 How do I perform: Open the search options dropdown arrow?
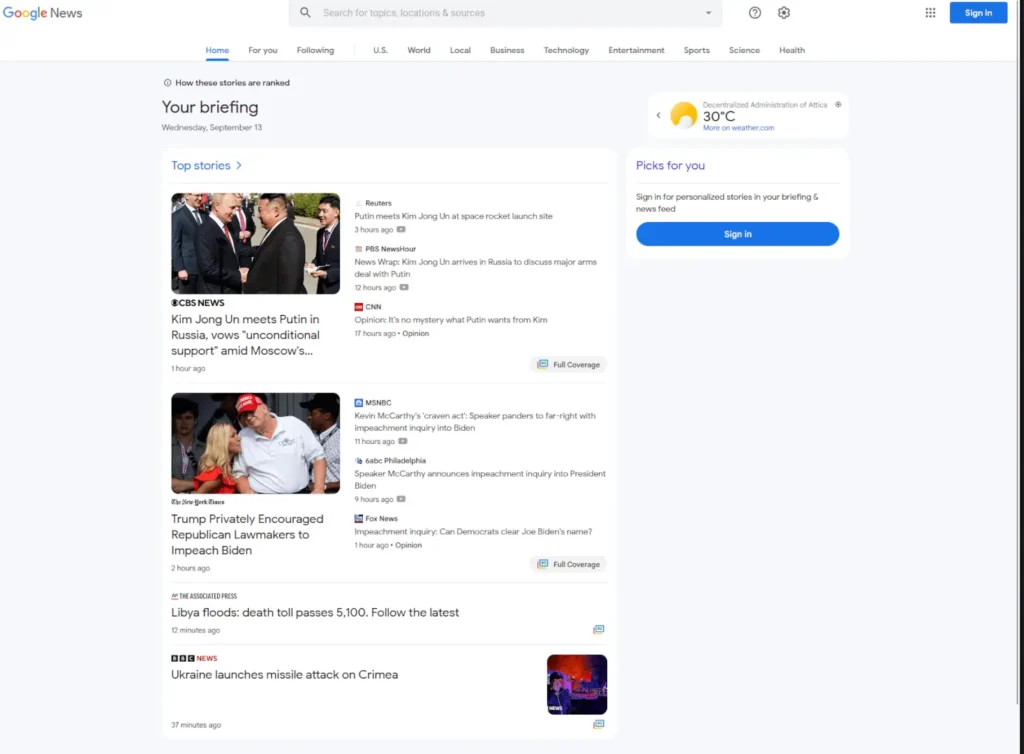coord(708,13)
